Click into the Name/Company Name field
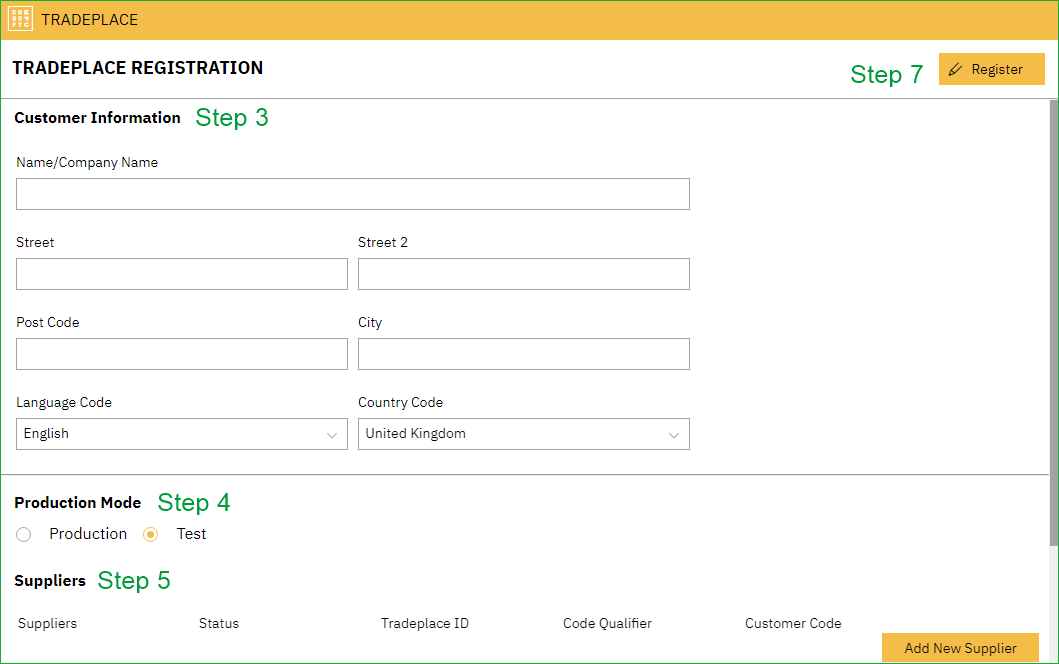The height and width of the screenshot is (664, 1059). pos(352,194)
